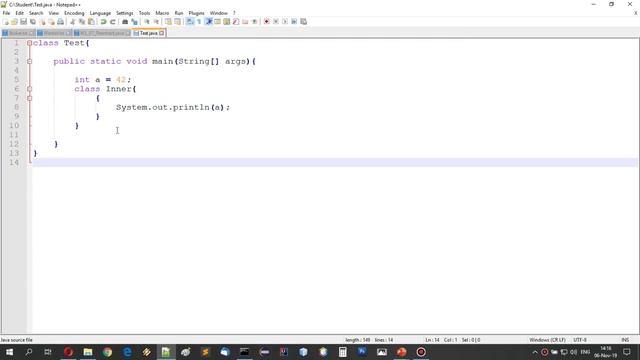640x360 pixels.
Task: Save the file with the Save toolbar icon
Action: pyautogui.click(x=23, y=22)
